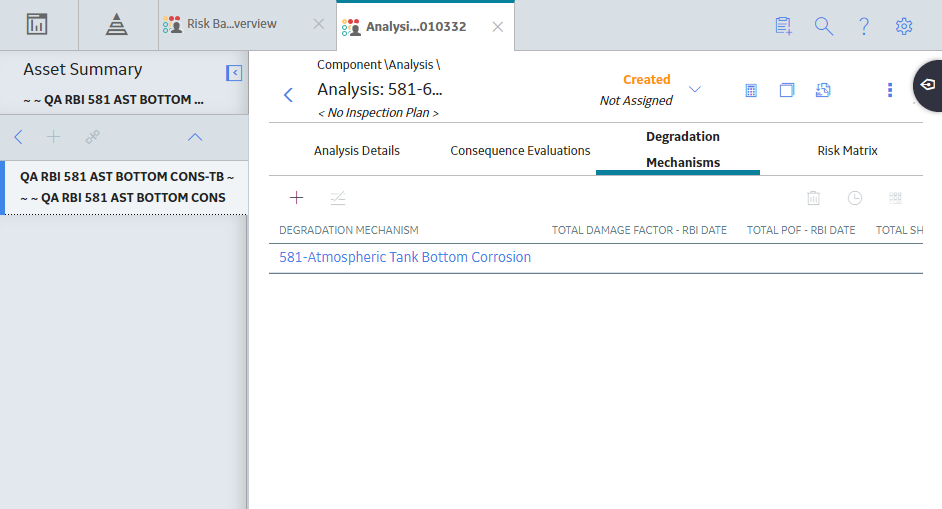942x509 pixels.
Task: Close the Risk Ba...verview tab
Action: (x=318, y=24)
